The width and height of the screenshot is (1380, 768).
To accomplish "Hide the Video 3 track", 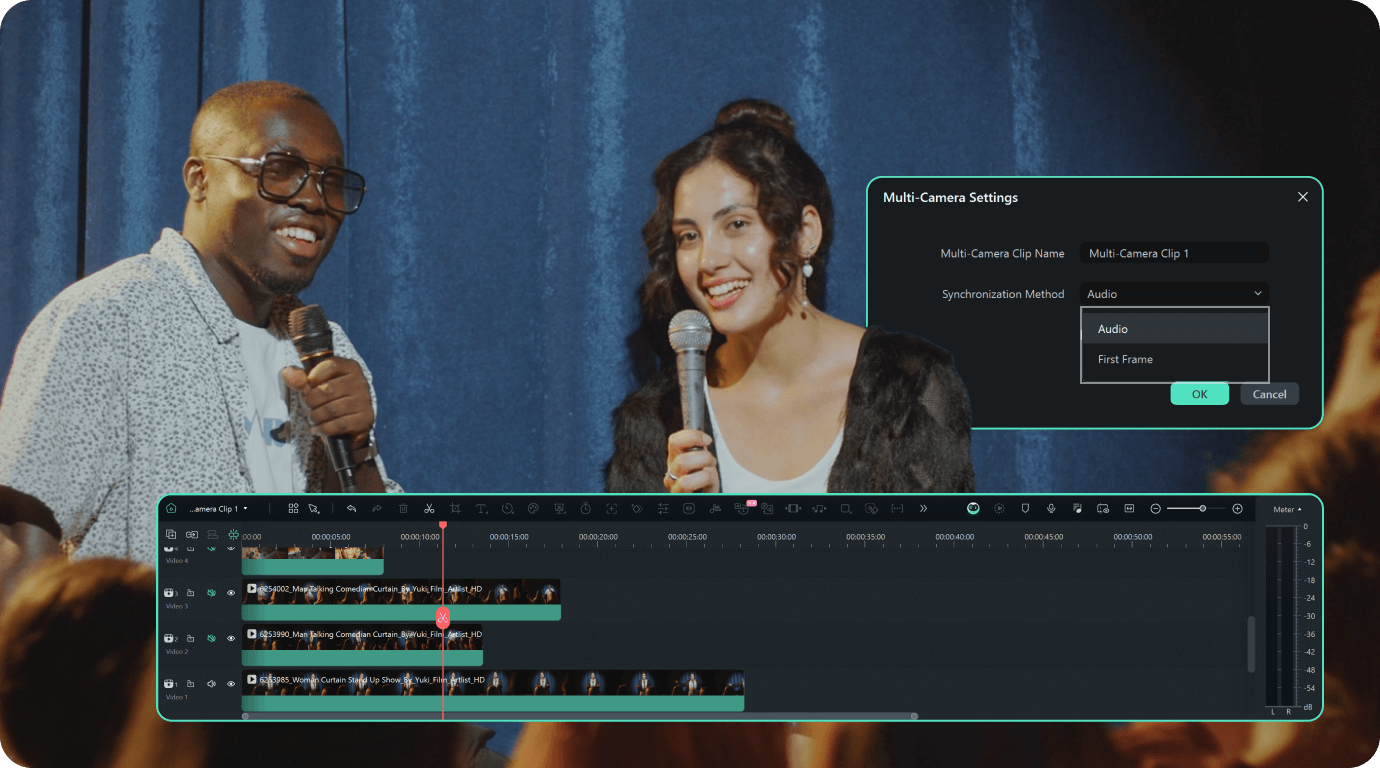I will 231,593.
